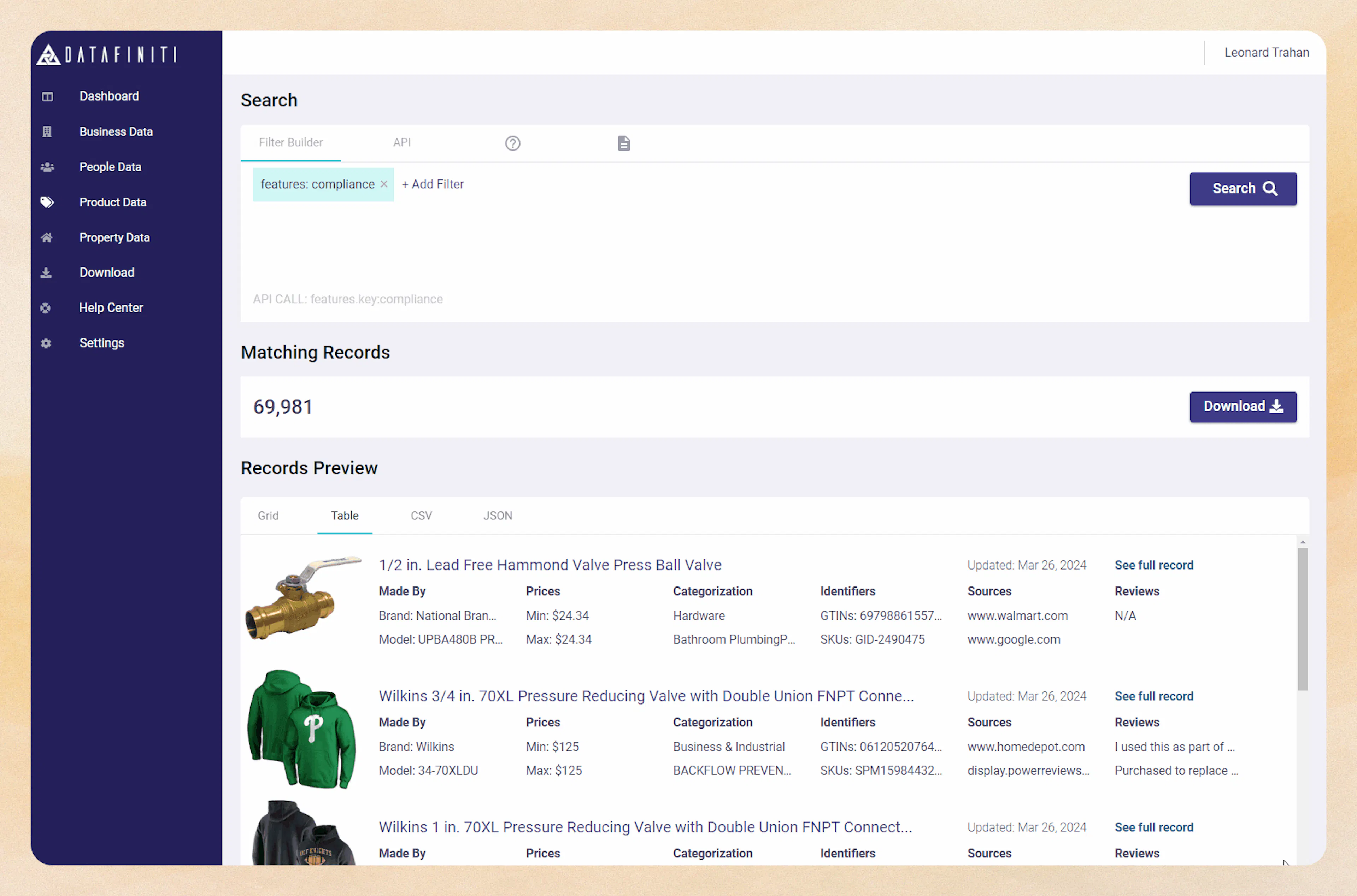Open the Help Center life-ring icon
The width and height of the screenshot is (1357, 896).
coord(46,308)
